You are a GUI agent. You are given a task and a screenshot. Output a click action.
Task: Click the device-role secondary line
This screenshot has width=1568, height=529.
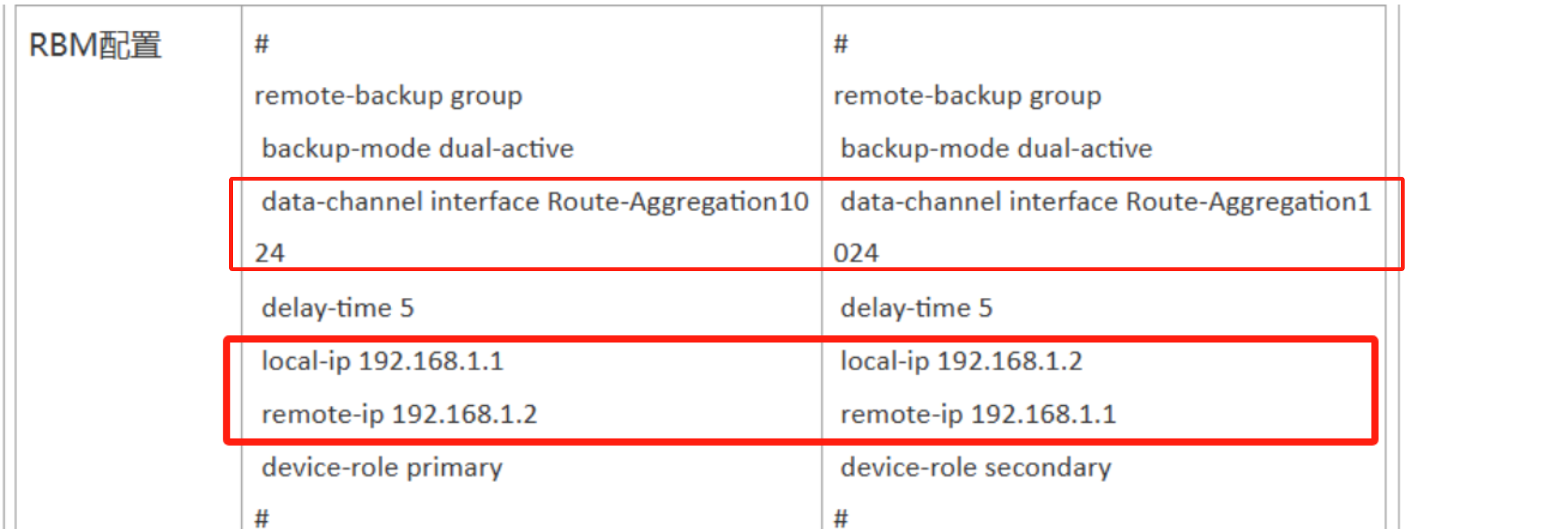point(976,468)
